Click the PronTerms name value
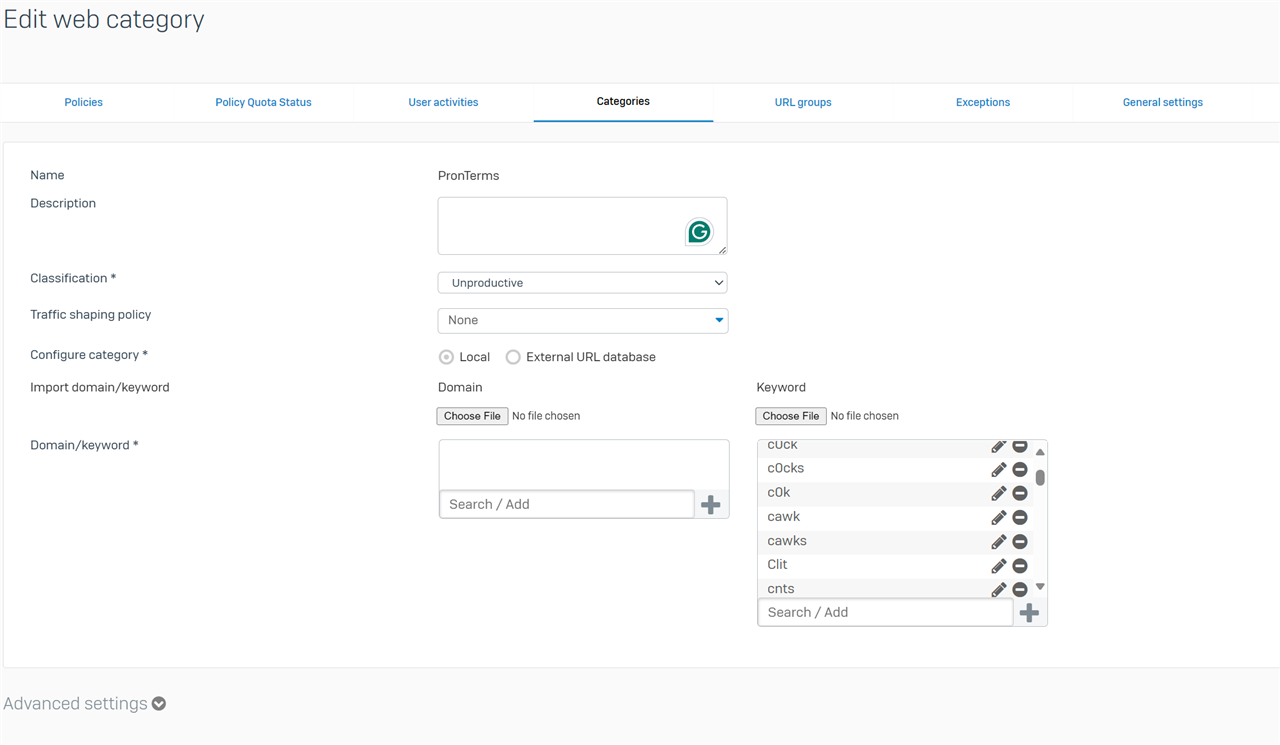Image resolution: width=1280 pixels, height=745 pixels. (468, 176)
